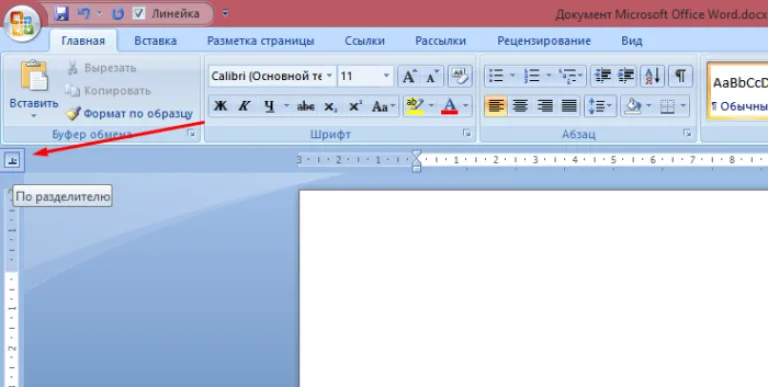This screenshot has width=768, height=387.
Task: Click the Calibri font name field
Action: pos(266,76)
